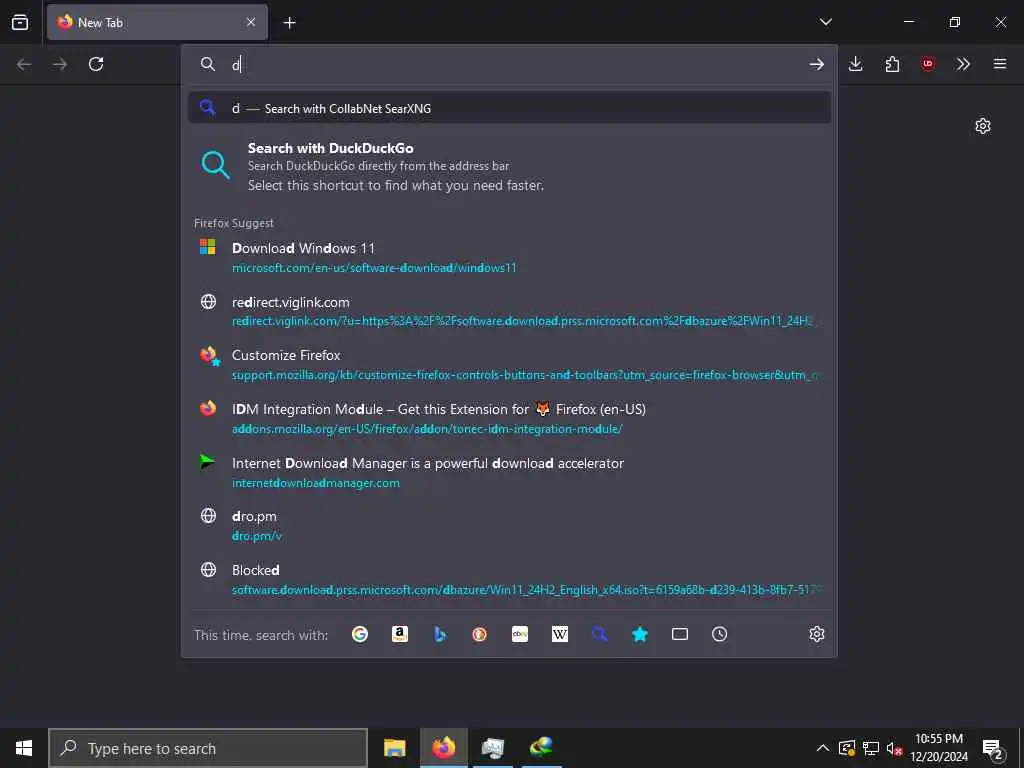
Task: Click Firefox icon in the taskbar
Action: pos(444,748)
